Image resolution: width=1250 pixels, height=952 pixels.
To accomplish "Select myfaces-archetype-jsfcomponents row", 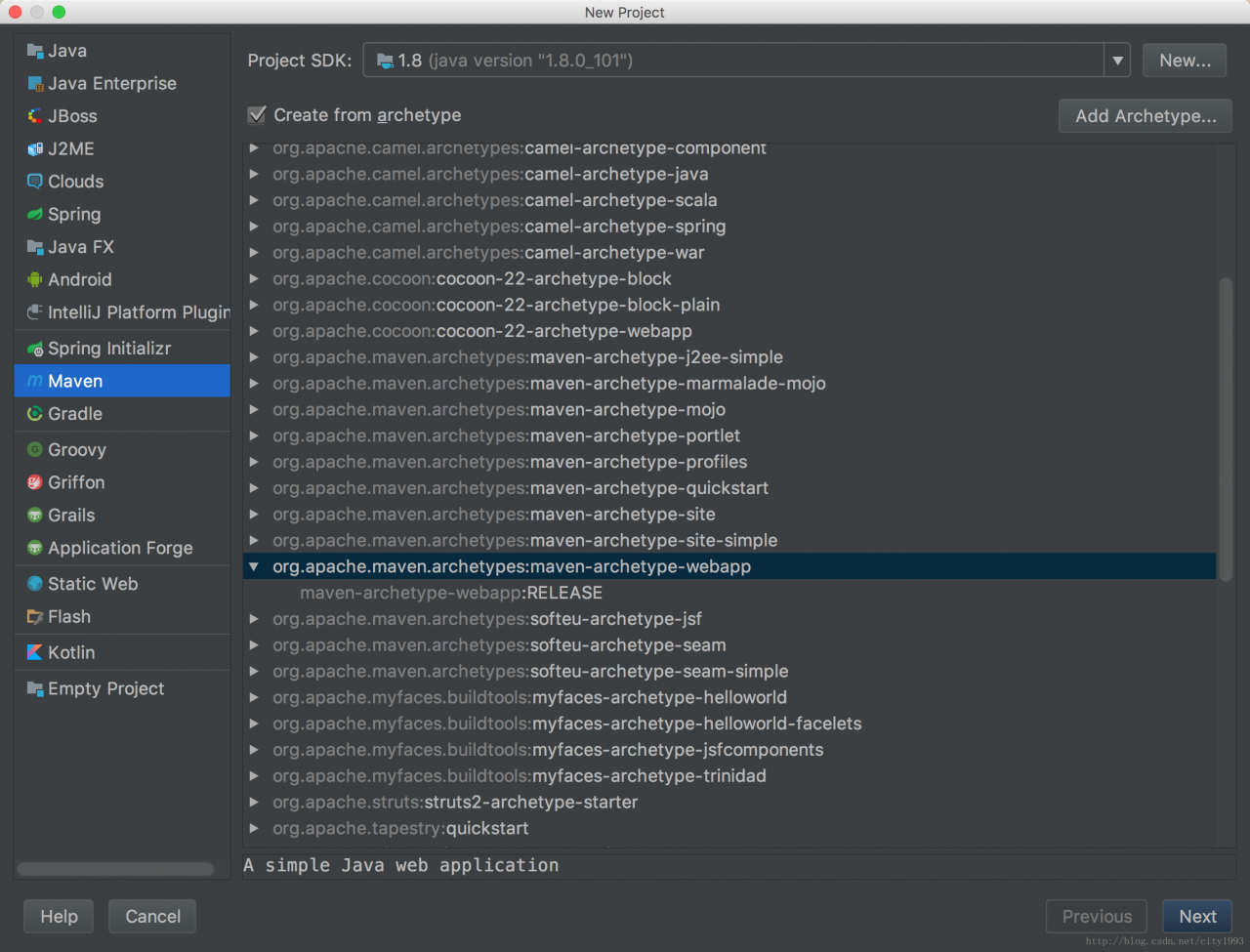I will (729, 750).
